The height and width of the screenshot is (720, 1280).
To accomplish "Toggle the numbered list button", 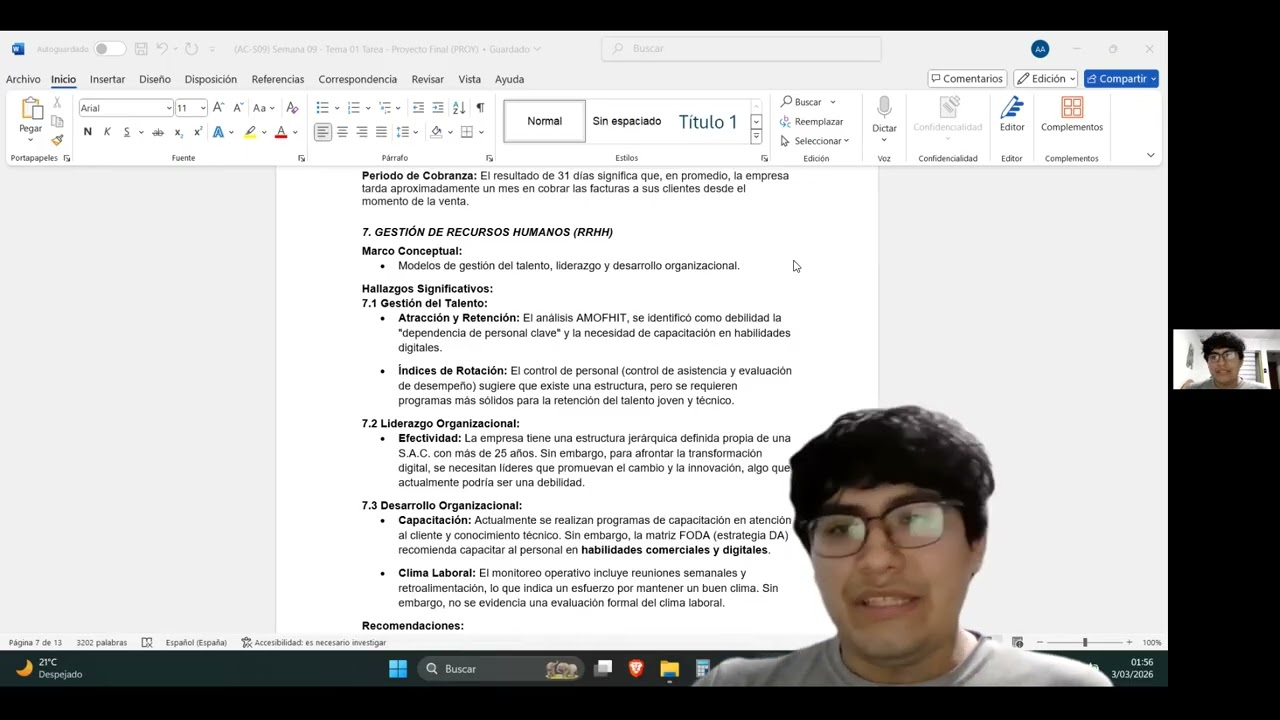I will [x=353, y=108].
